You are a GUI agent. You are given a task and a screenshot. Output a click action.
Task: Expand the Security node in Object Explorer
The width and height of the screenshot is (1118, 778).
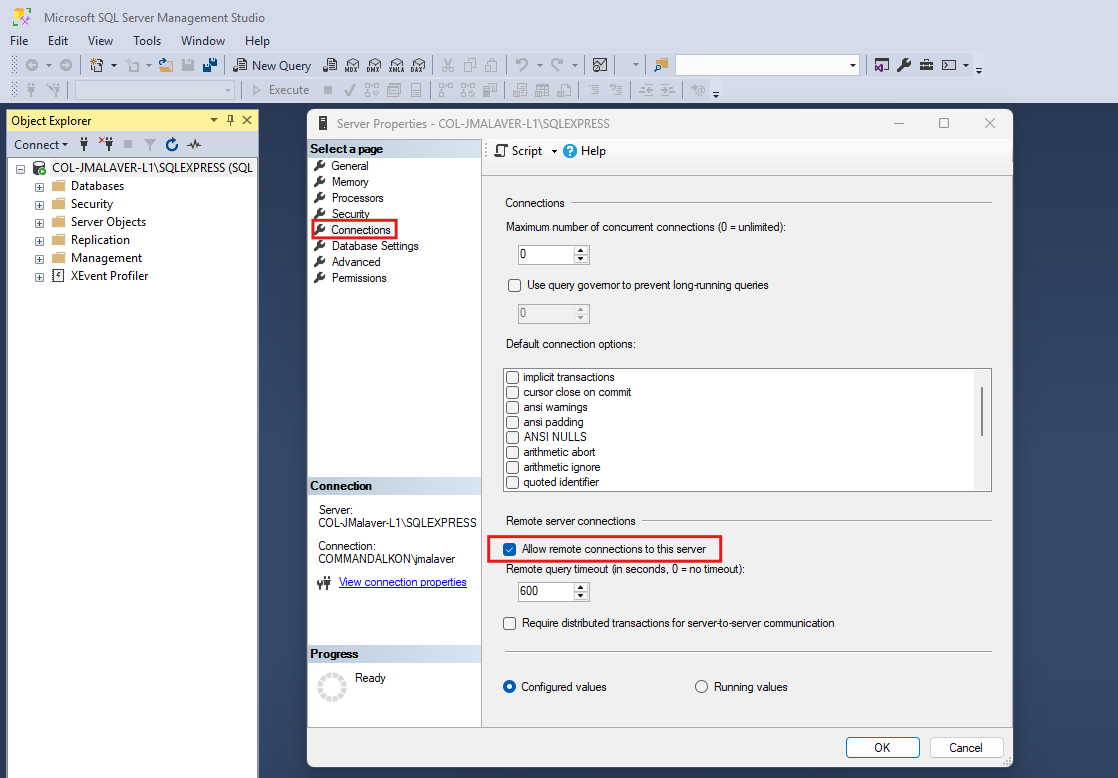coord(39,205)
